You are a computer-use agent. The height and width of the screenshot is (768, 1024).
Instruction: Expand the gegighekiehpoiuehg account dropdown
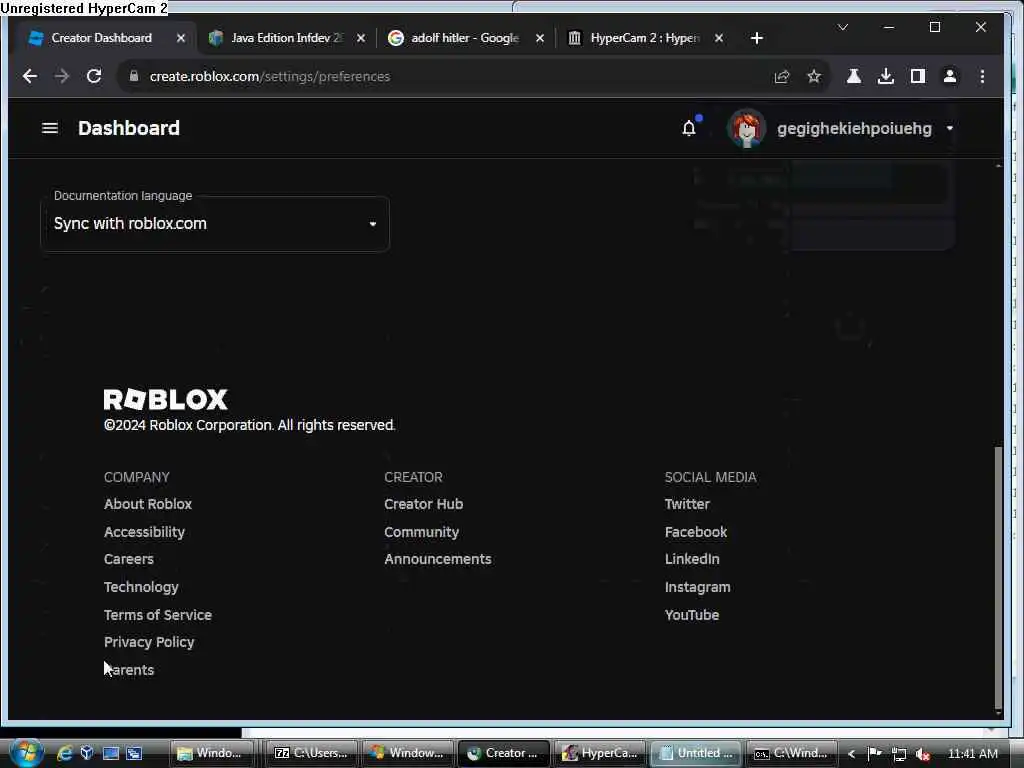click(x=950, y=128)
